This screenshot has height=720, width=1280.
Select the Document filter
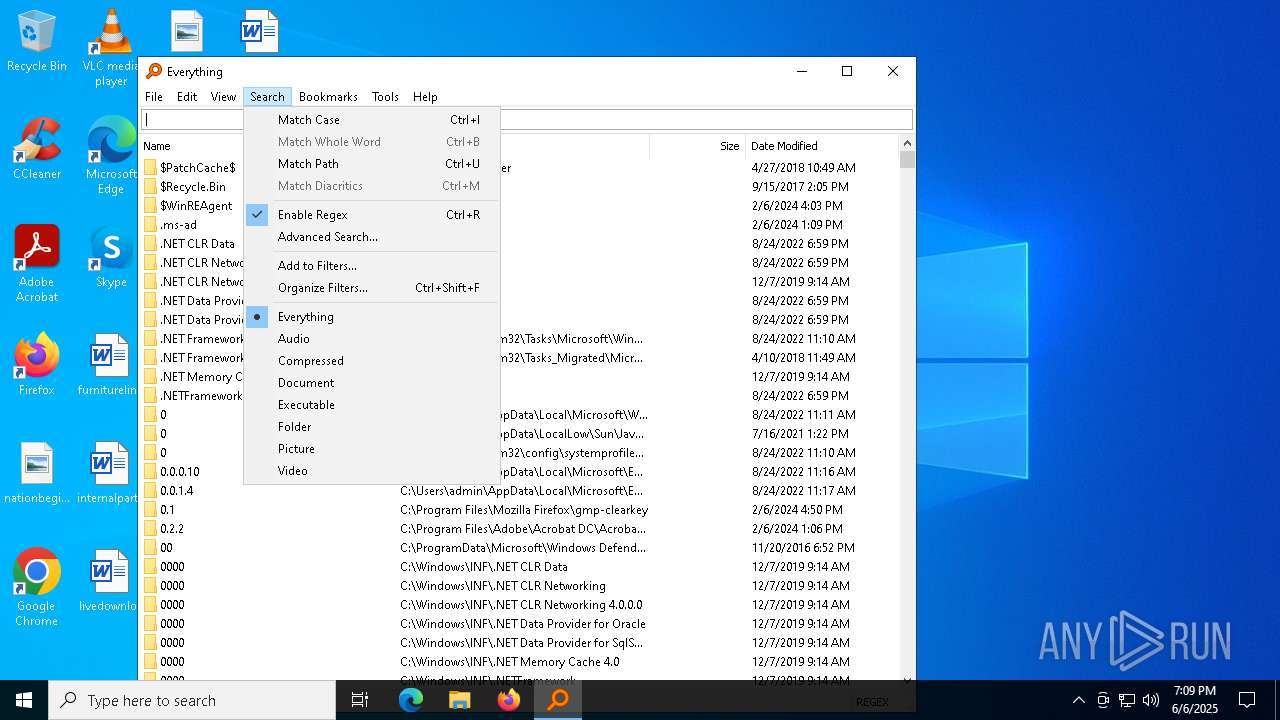click(x=370, y=383)
